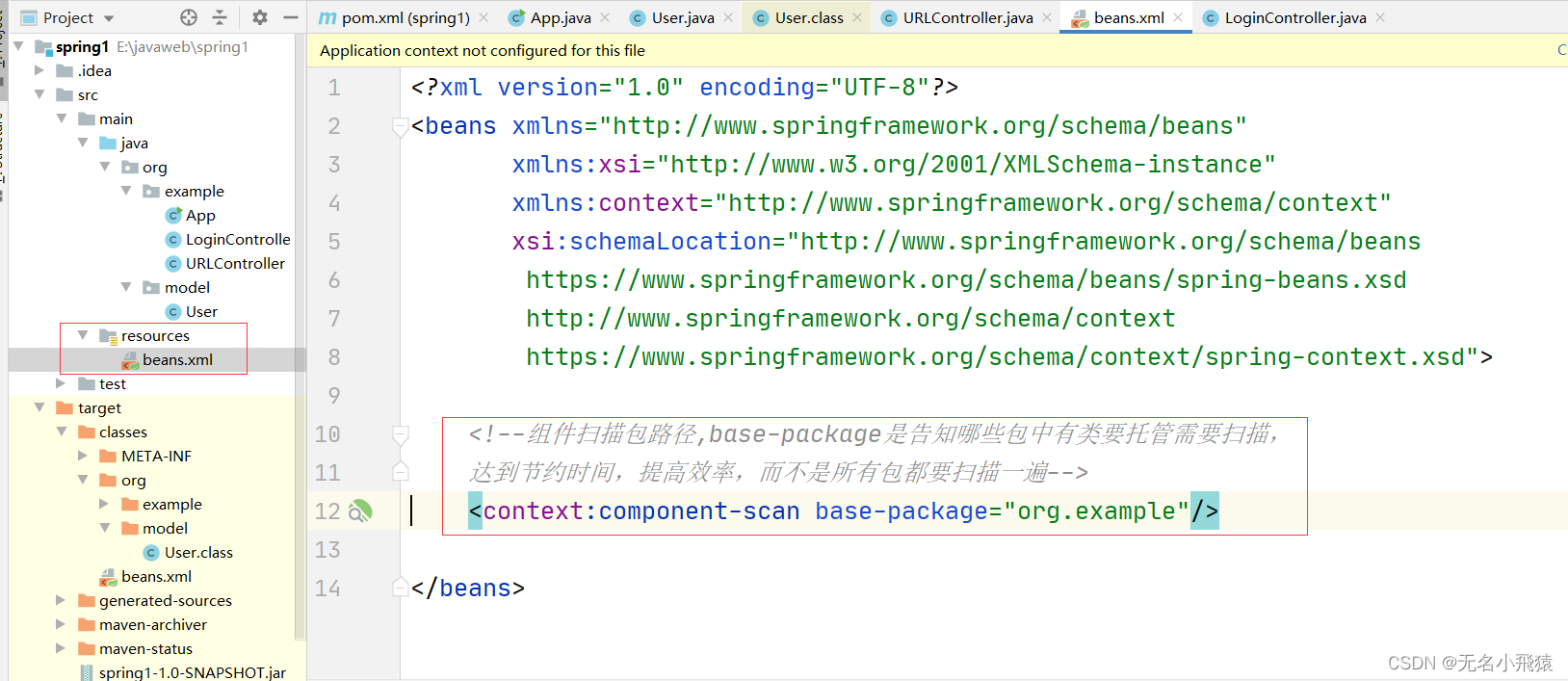Click the closing </beans> tag
Image resolution: width=1568 pixels, height=681 pixels.
(468, 589)
